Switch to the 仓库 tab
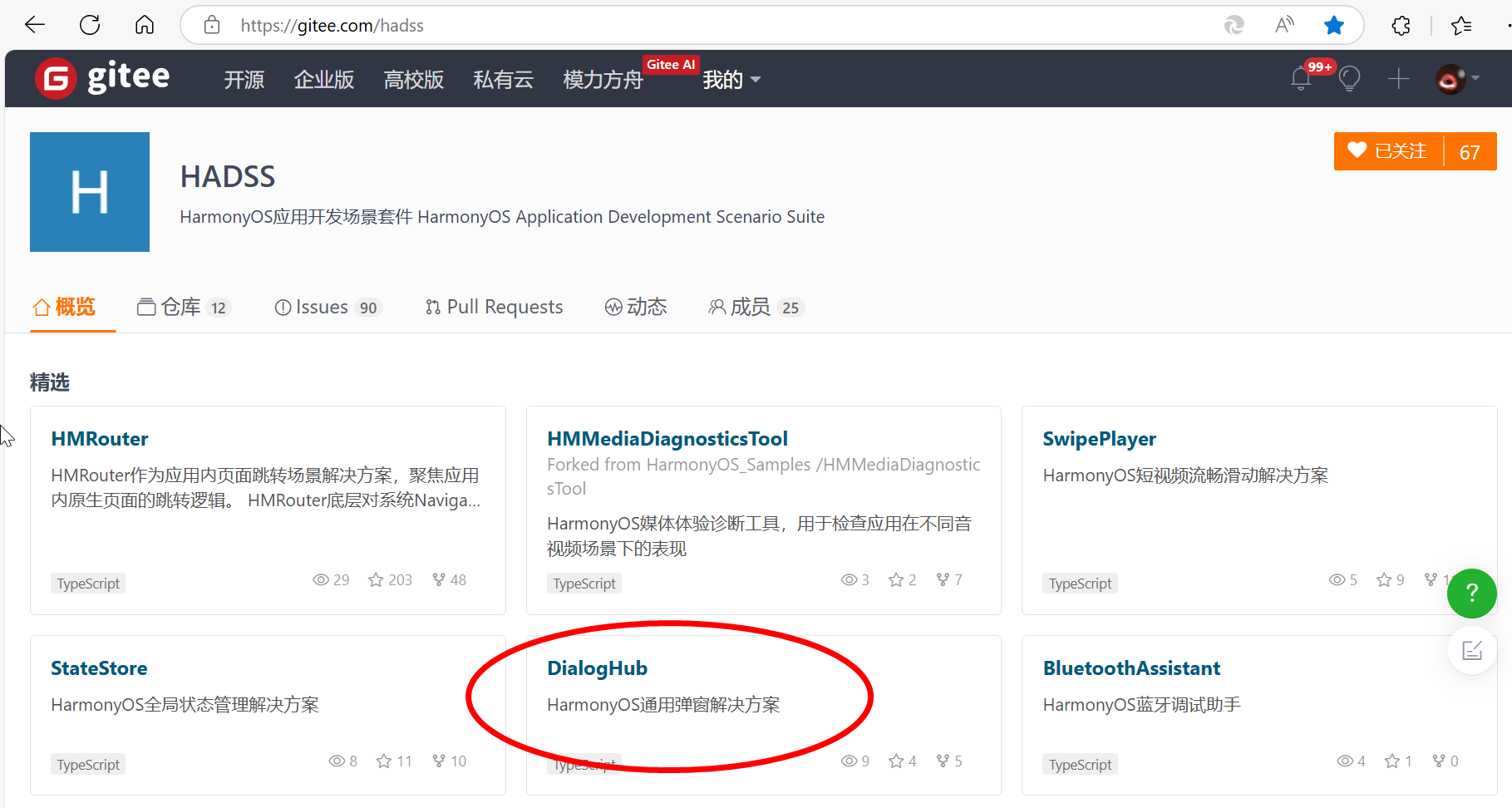Screen dimensions: 1512x808 [x=183, y=308]
